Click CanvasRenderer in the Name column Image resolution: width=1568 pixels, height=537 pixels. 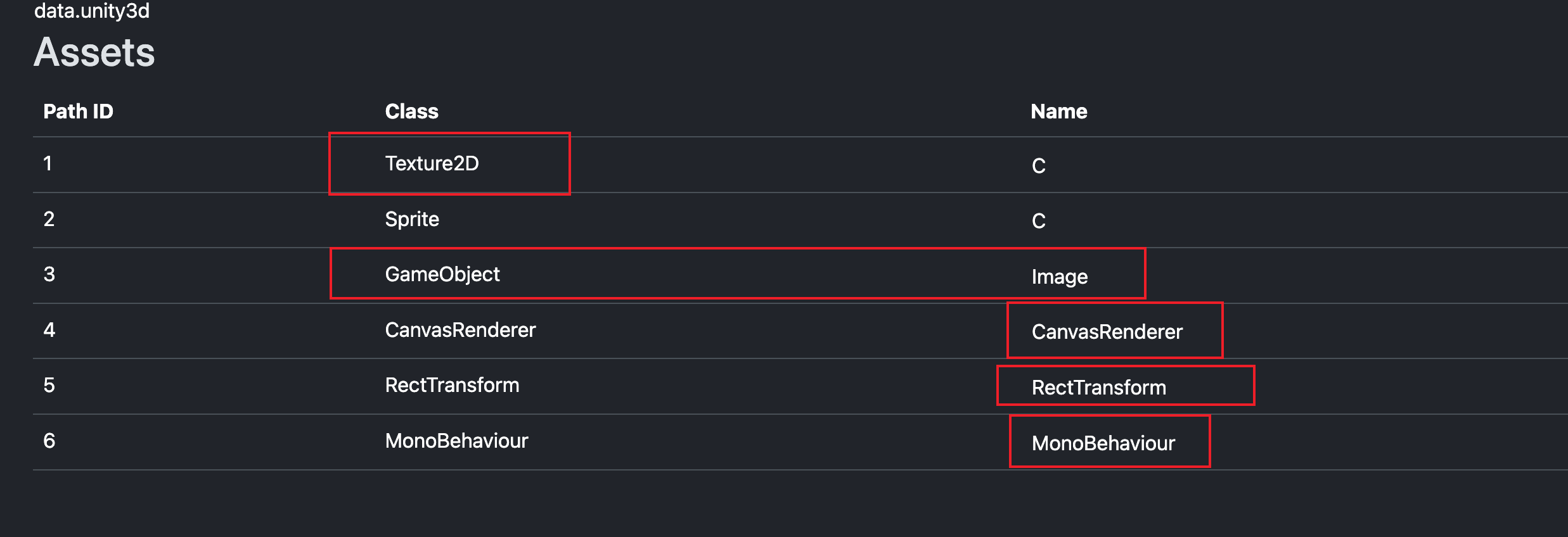pyautogui.click(x=1107, y=332)
